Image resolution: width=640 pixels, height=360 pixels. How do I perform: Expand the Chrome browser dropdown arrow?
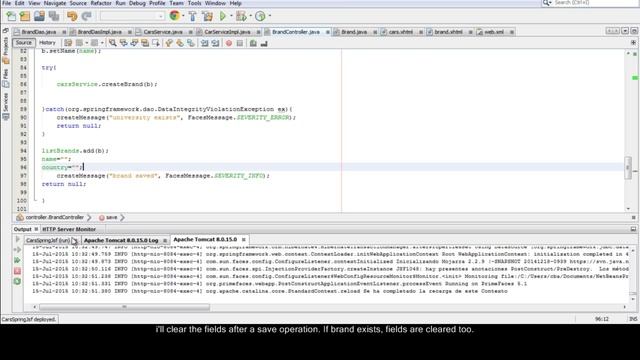183,16
